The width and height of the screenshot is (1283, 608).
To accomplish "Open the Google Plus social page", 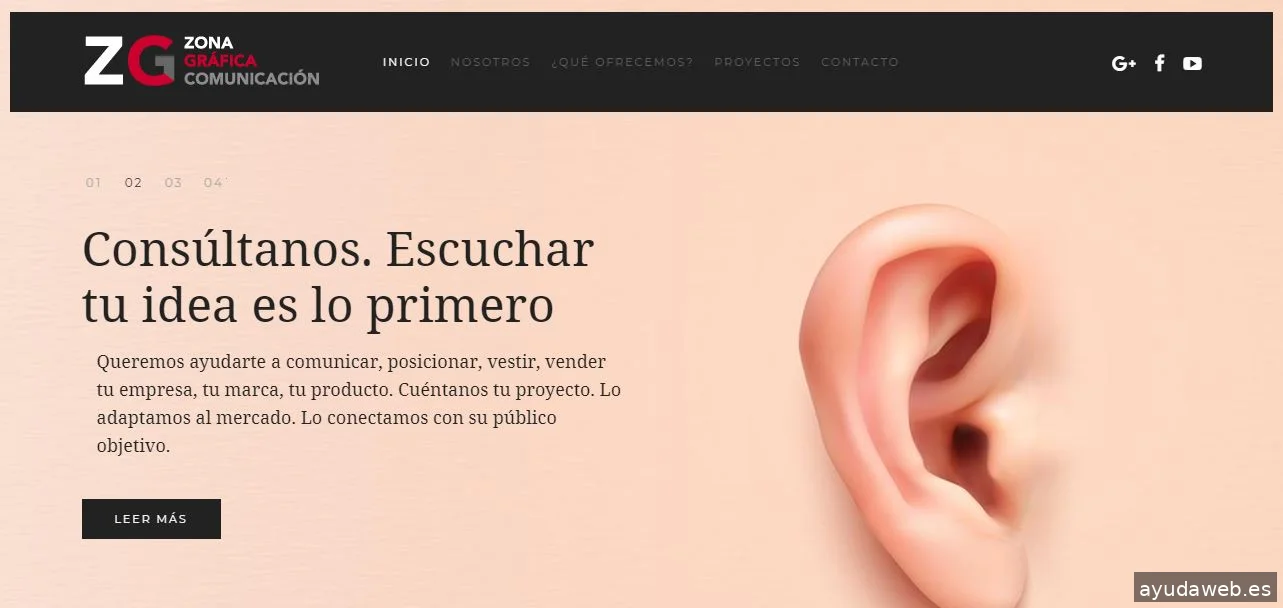I will point(1124,63).
